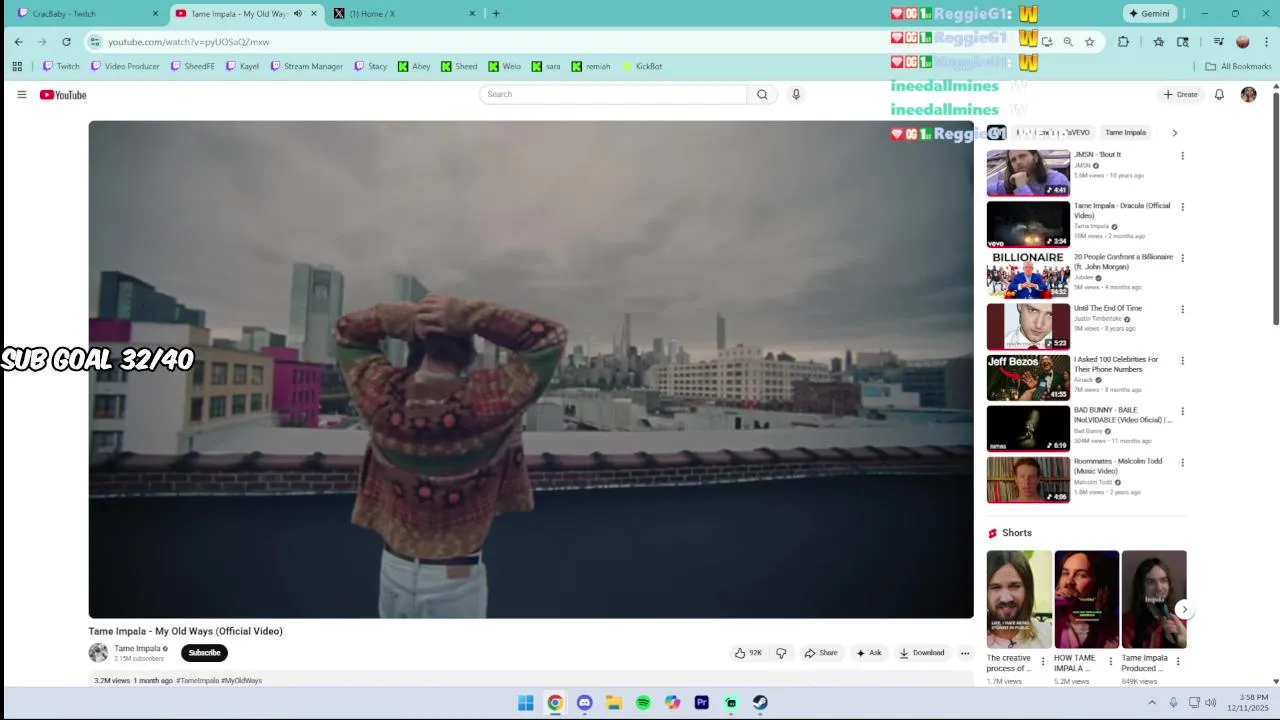Image resolution: width=1280 pixels, height=720 pixels.
Task: Go back with the browser back arrow
Action: tap(18, 42)
